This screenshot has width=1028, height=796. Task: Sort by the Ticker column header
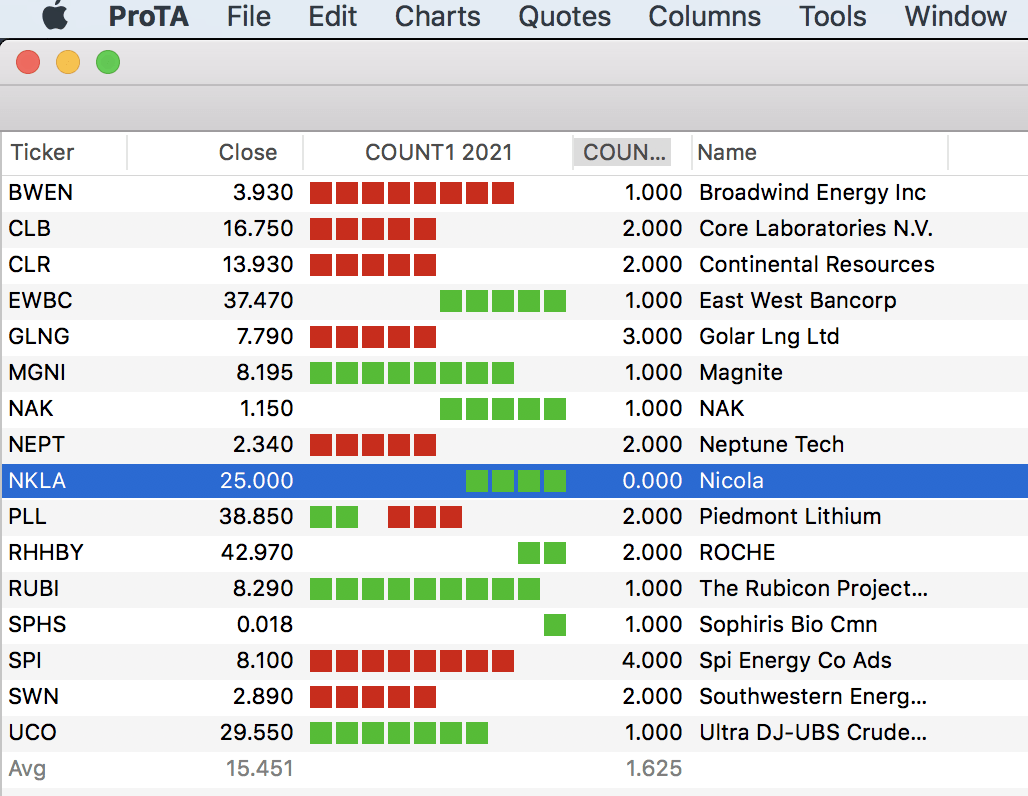point(42,153)
